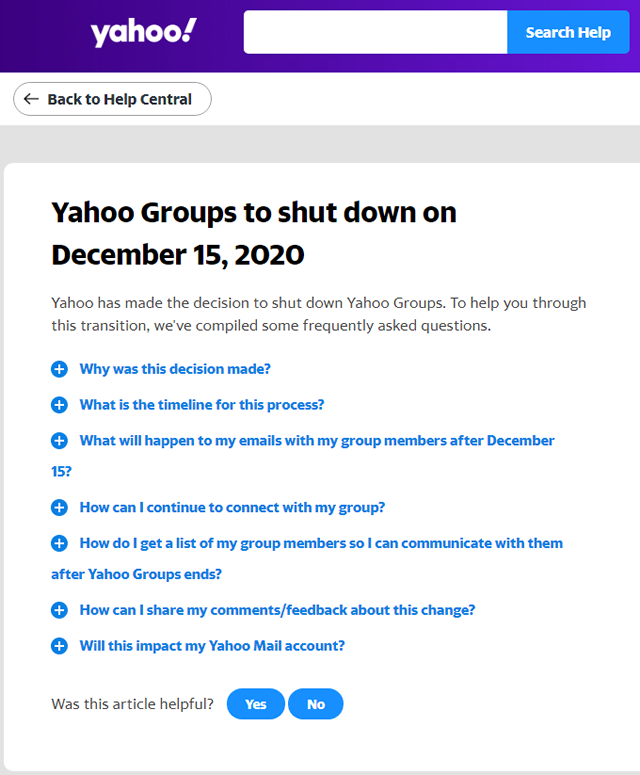Click the plus icon beside 'continue to connect' question
Image resolution: width=640 pixels, height=775 pixels.
click(x=60, y=508)
